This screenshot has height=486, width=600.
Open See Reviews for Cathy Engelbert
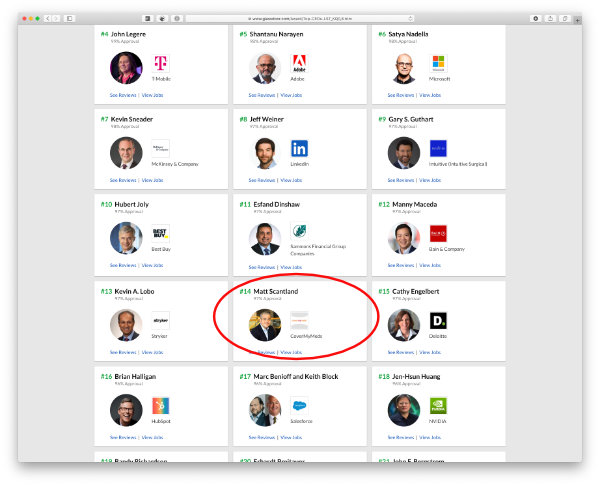point(401,352)
